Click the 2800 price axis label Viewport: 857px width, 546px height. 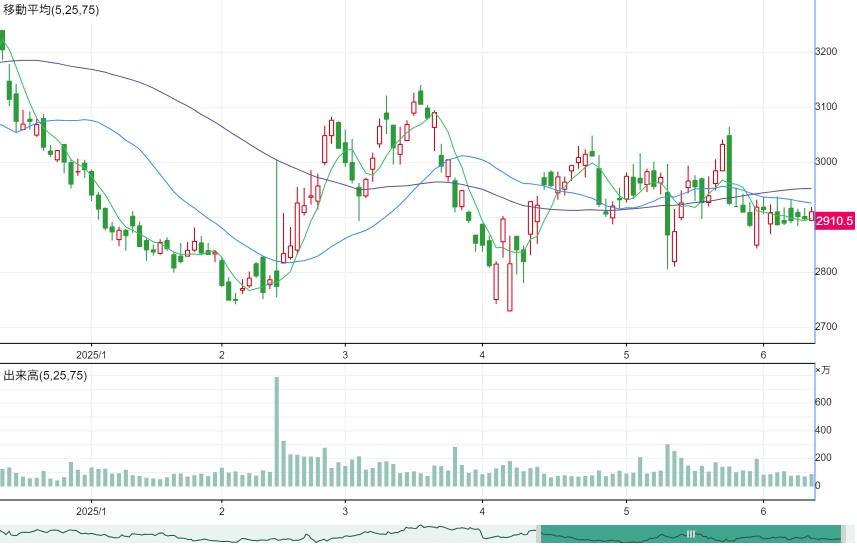tap(826, 272)
